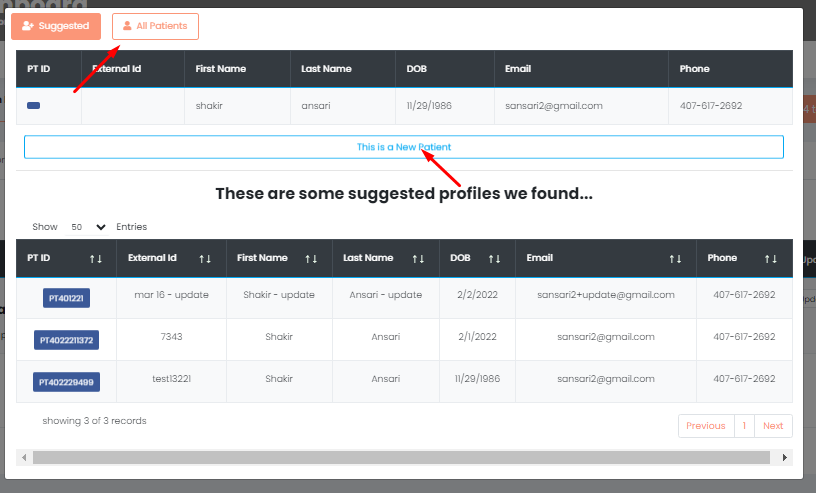The height and width of the screenshot is (493, 816).
Task: Click the blue PT ID badge in top row
Action: pos(34,106)
